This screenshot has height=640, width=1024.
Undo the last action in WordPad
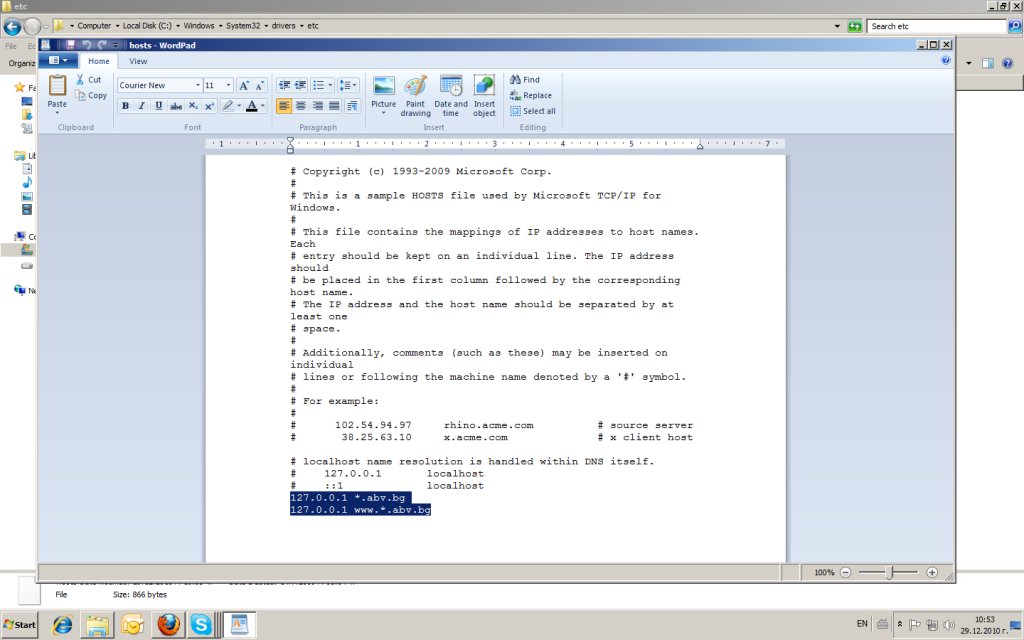(87, 45)
